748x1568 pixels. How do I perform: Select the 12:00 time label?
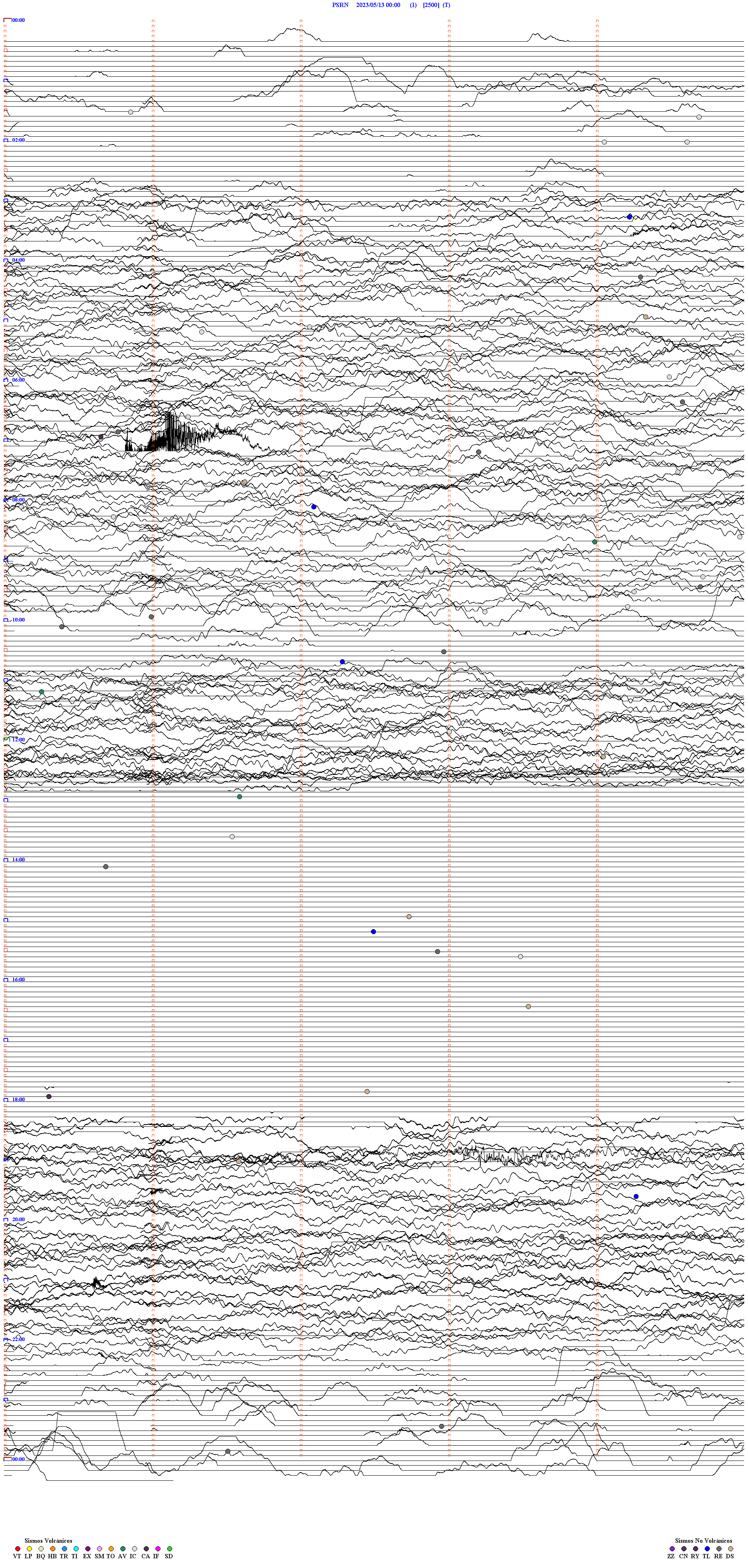18,739
